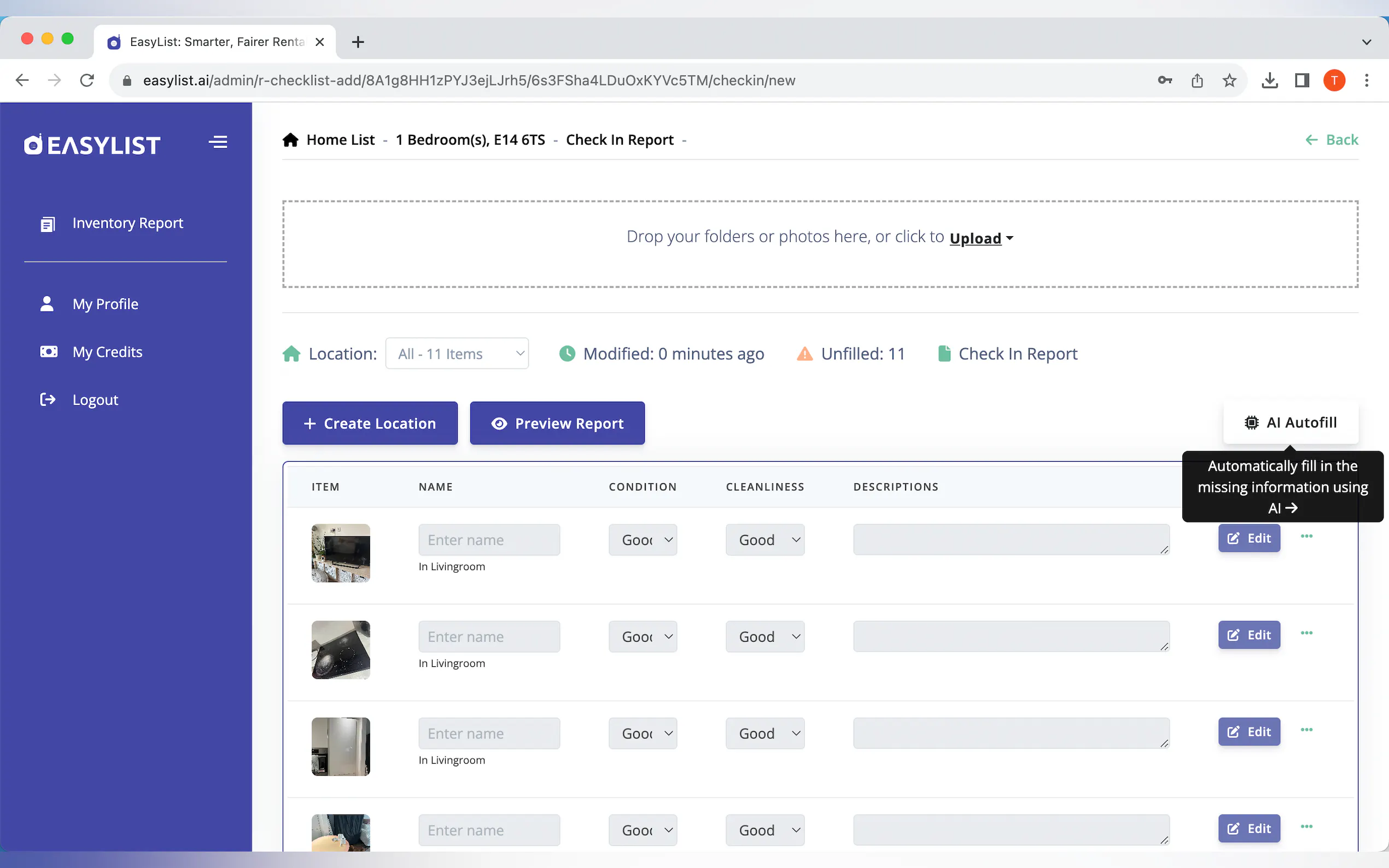Bookmark page with star icon
The height and width of the screenshot is (868, 1389).
1229,80
